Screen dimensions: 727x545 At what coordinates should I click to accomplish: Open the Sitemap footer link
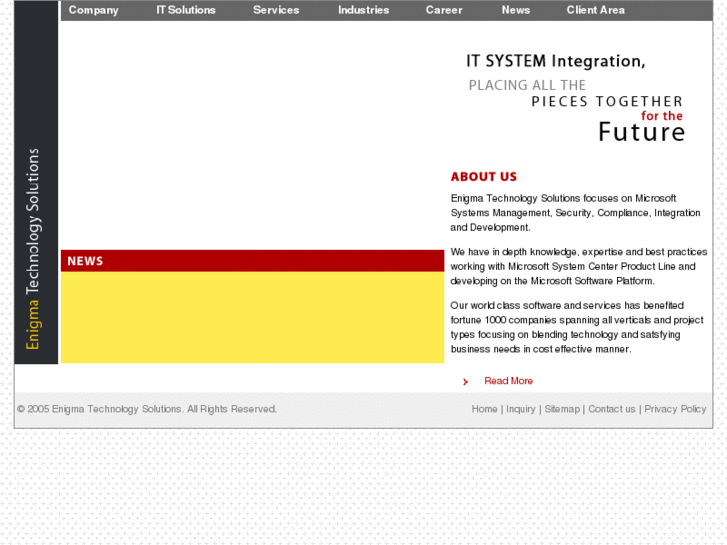561,409
